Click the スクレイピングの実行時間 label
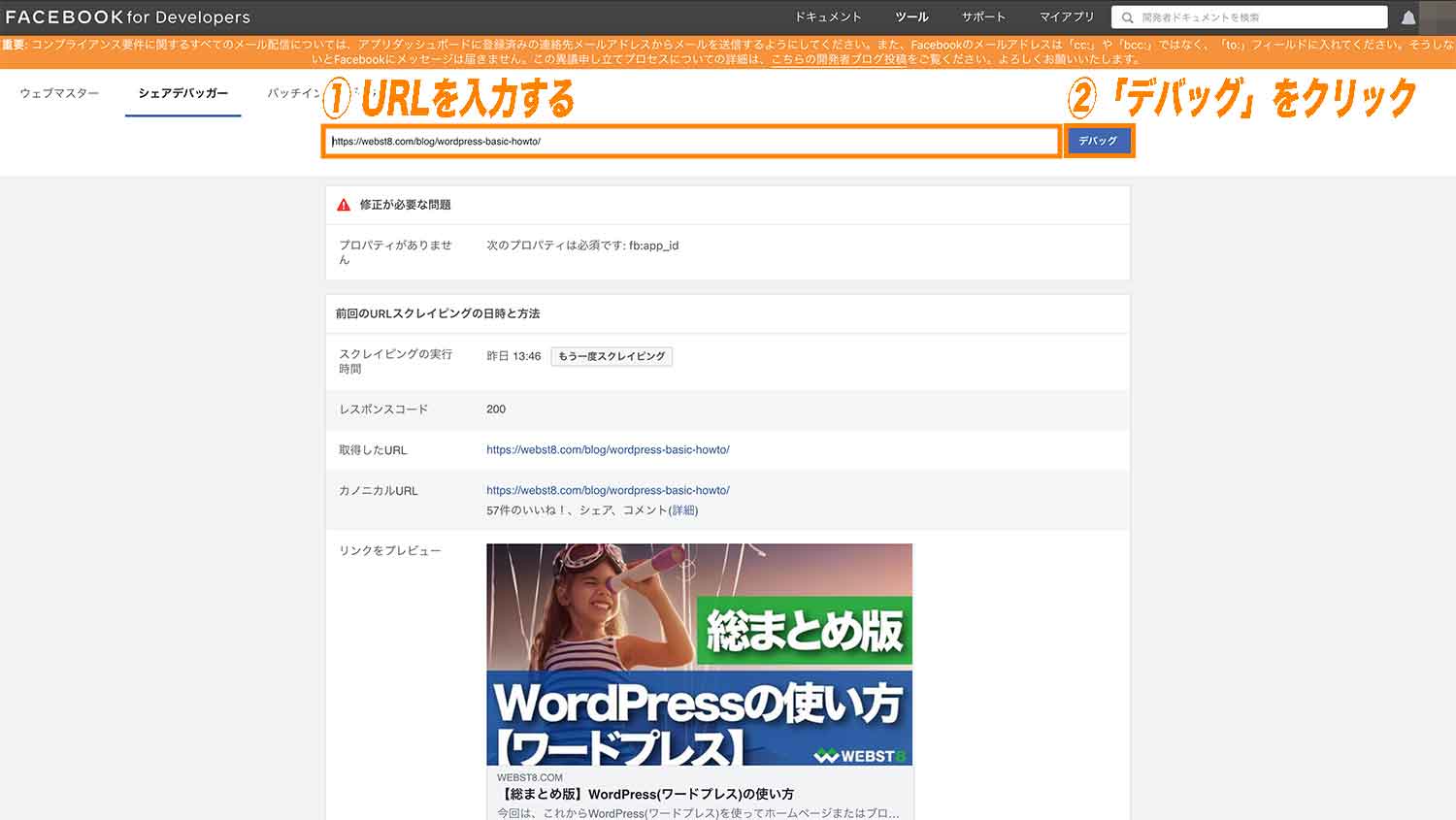The width and height of the screenshot is (1456, 820). (395, 361)
